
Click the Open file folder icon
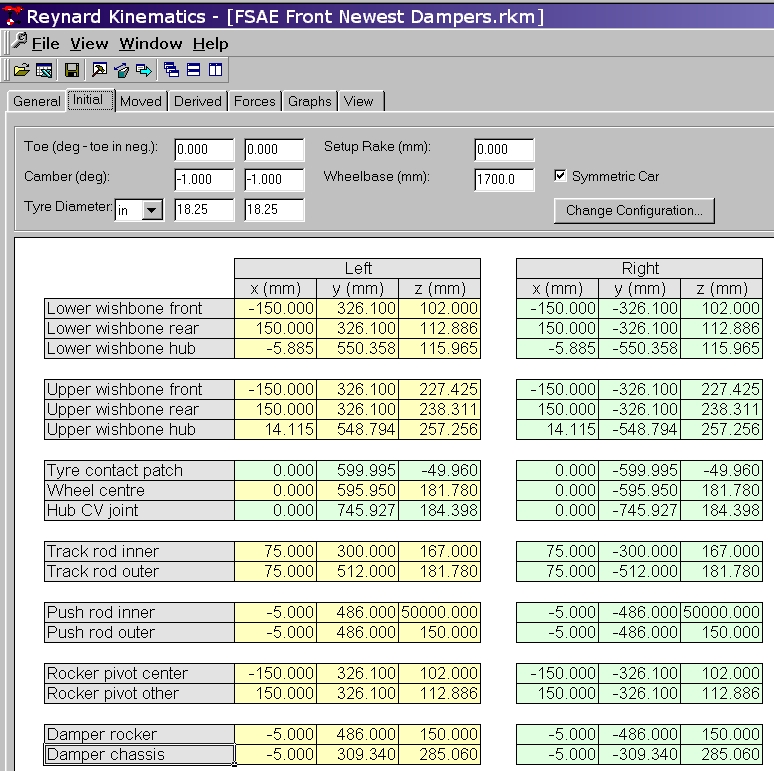click(21, 70)
